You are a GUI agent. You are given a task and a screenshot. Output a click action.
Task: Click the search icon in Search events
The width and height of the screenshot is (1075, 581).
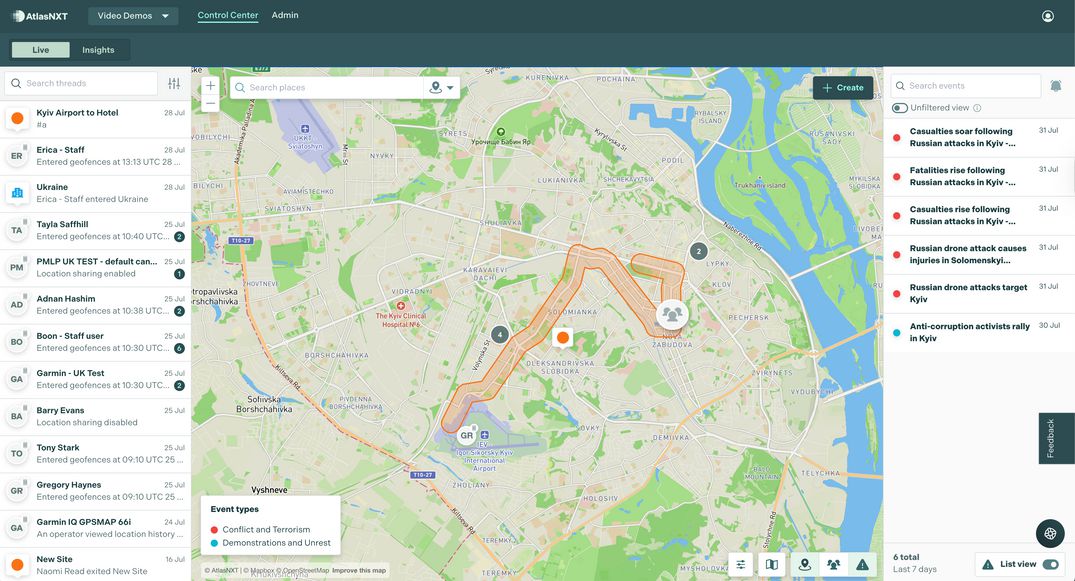pos(900,86)
